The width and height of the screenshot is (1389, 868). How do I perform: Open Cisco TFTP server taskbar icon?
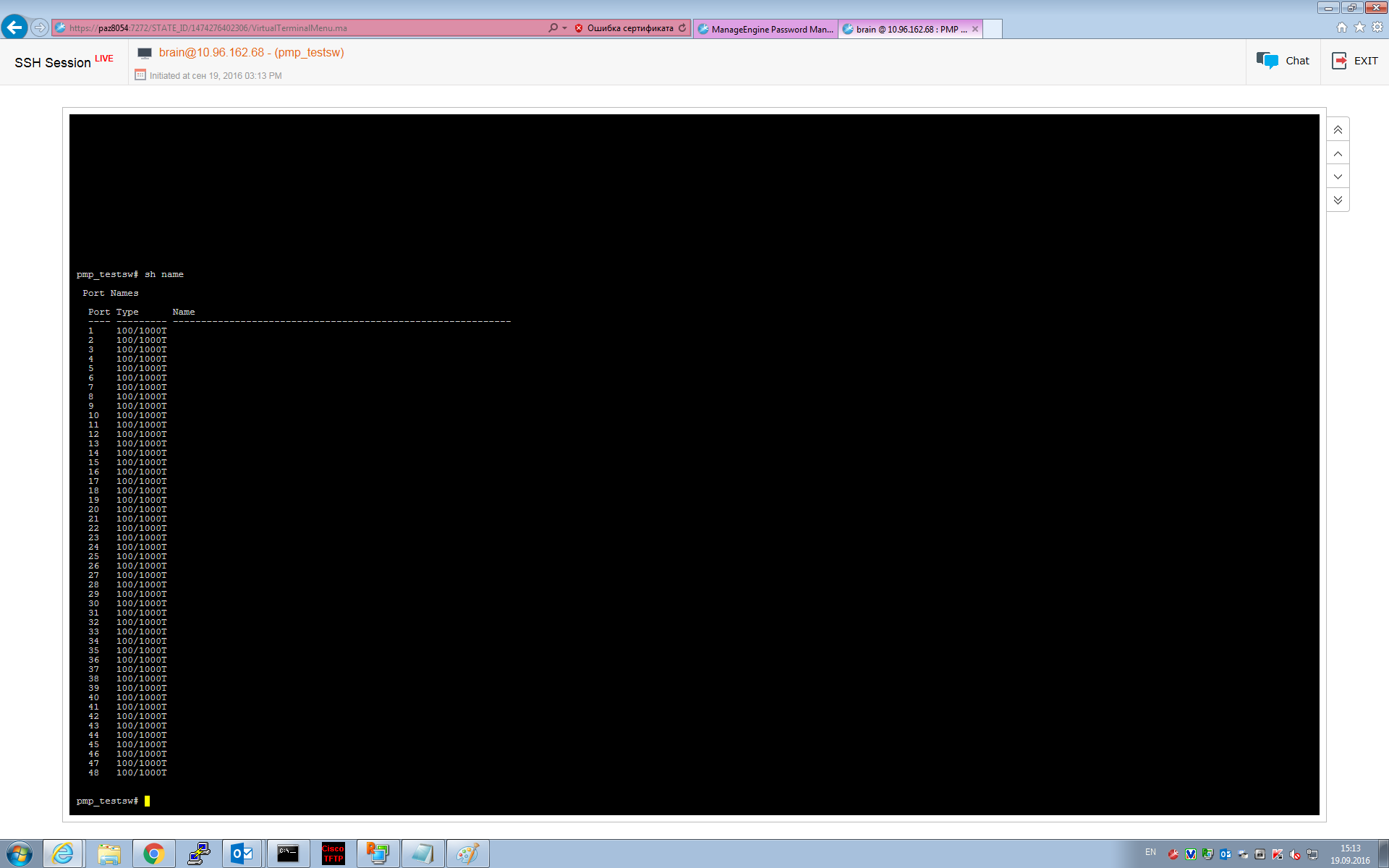coord(333,854)
